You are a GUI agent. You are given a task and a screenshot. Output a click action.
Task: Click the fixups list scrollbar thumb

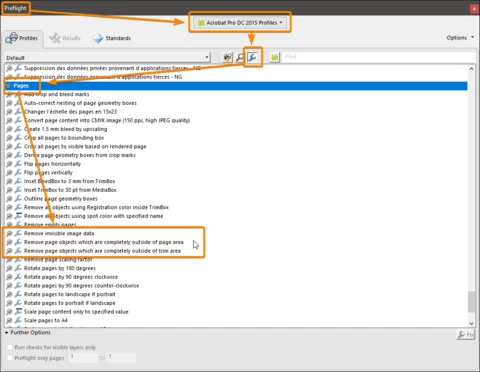[x=471, y=302]
